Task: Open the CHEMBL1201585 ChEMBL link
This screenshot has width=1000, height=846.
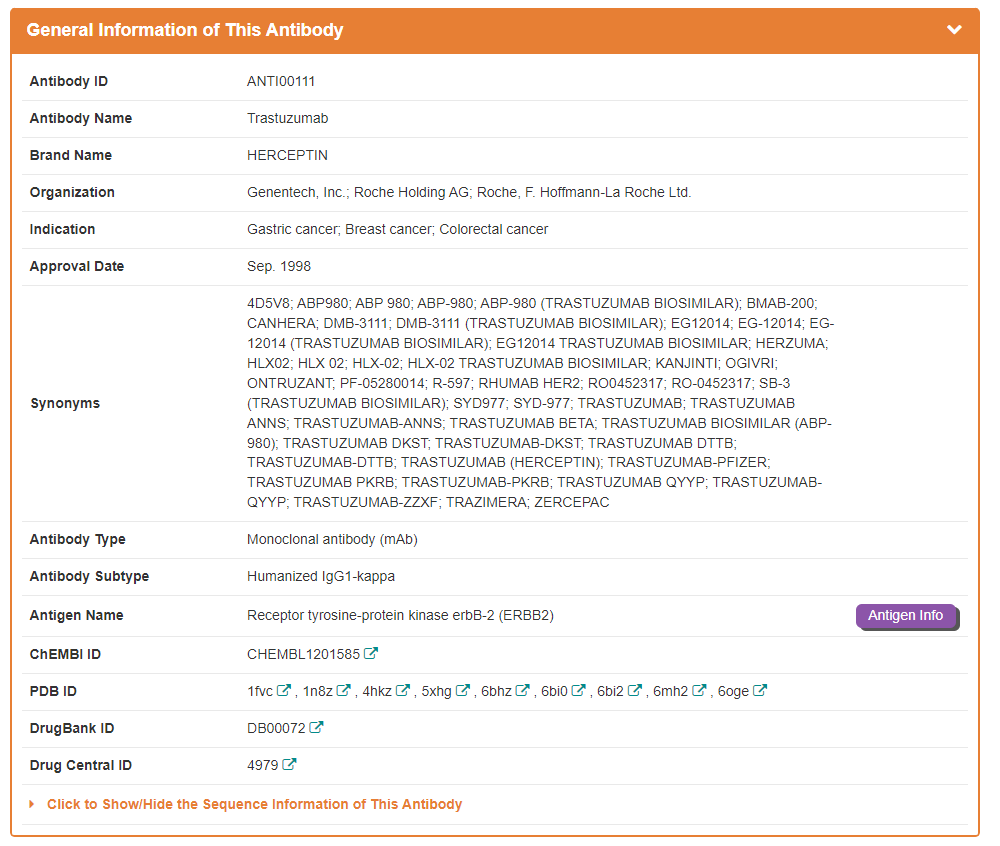Action: pos(303,654)
